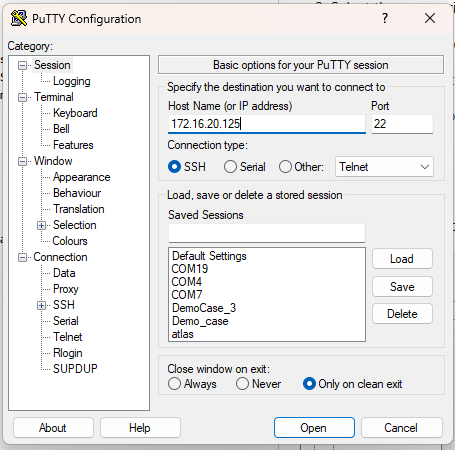The height and width of the screenshot is (450, 455).
Task: Open the Translation category
Action: [x=79, y=209]
